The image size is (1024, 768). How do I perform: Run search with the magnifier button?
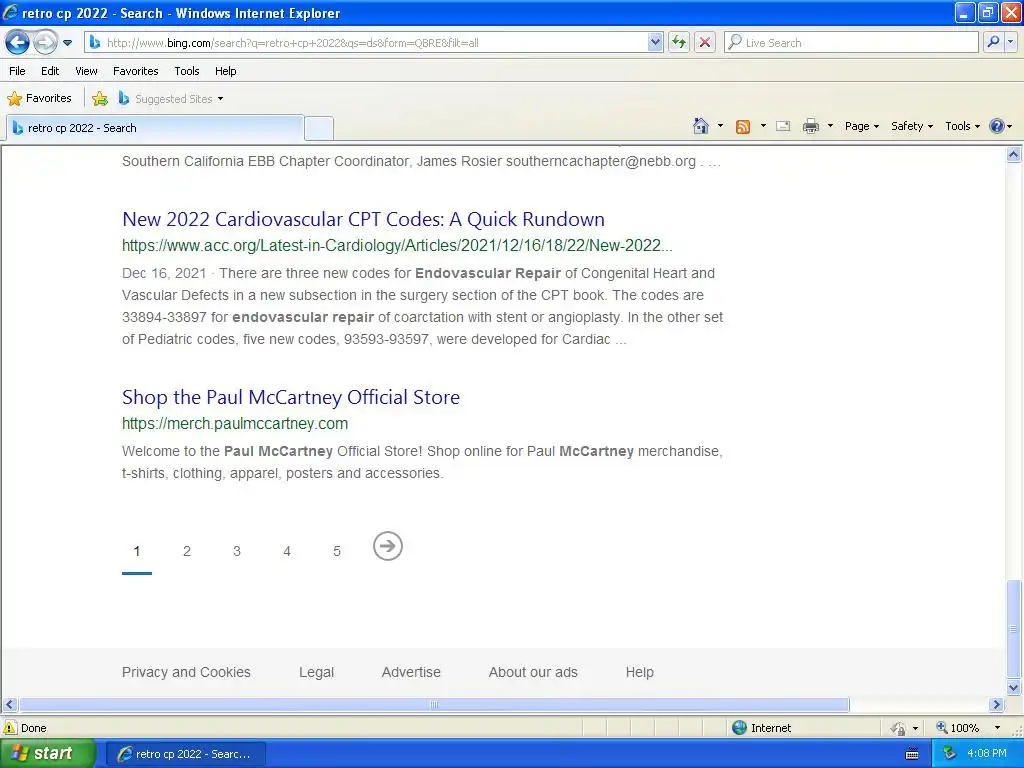point(993,42)
